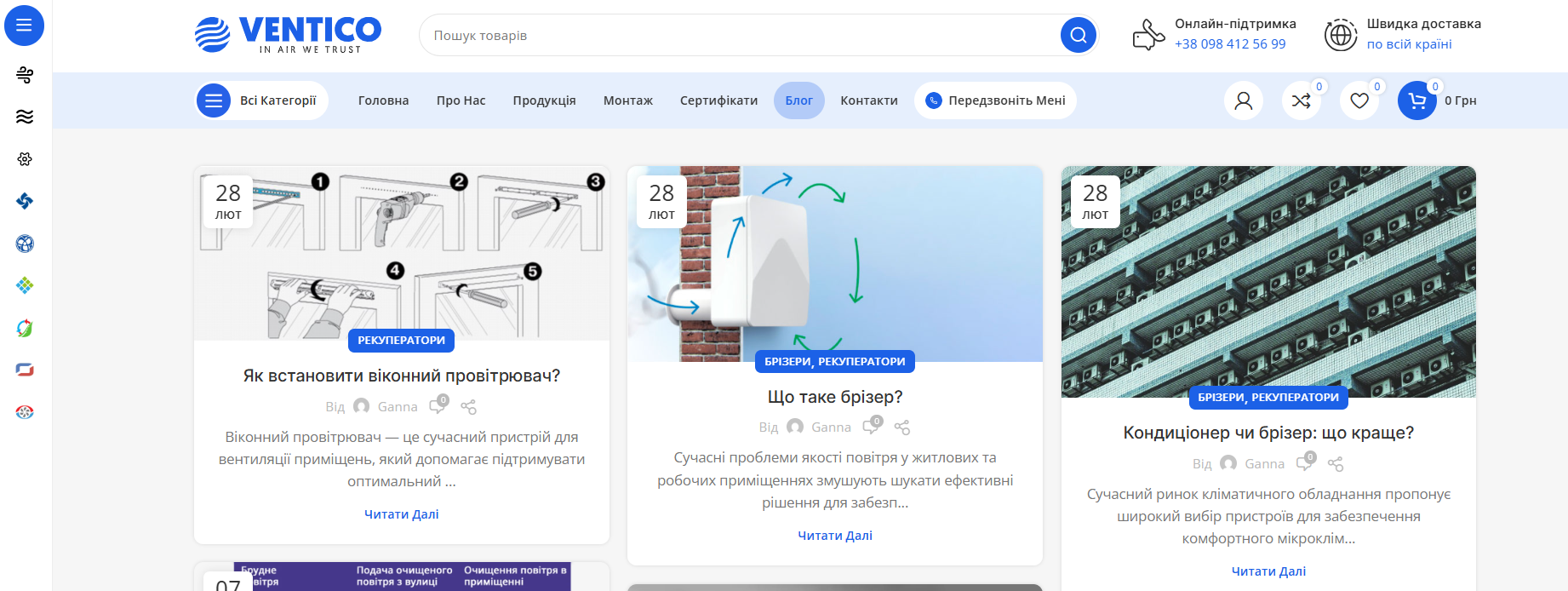Click 'Читати Далі' under 'Що таке брізер?'
Screen dimensions: 1568x591
click(834, 536)
